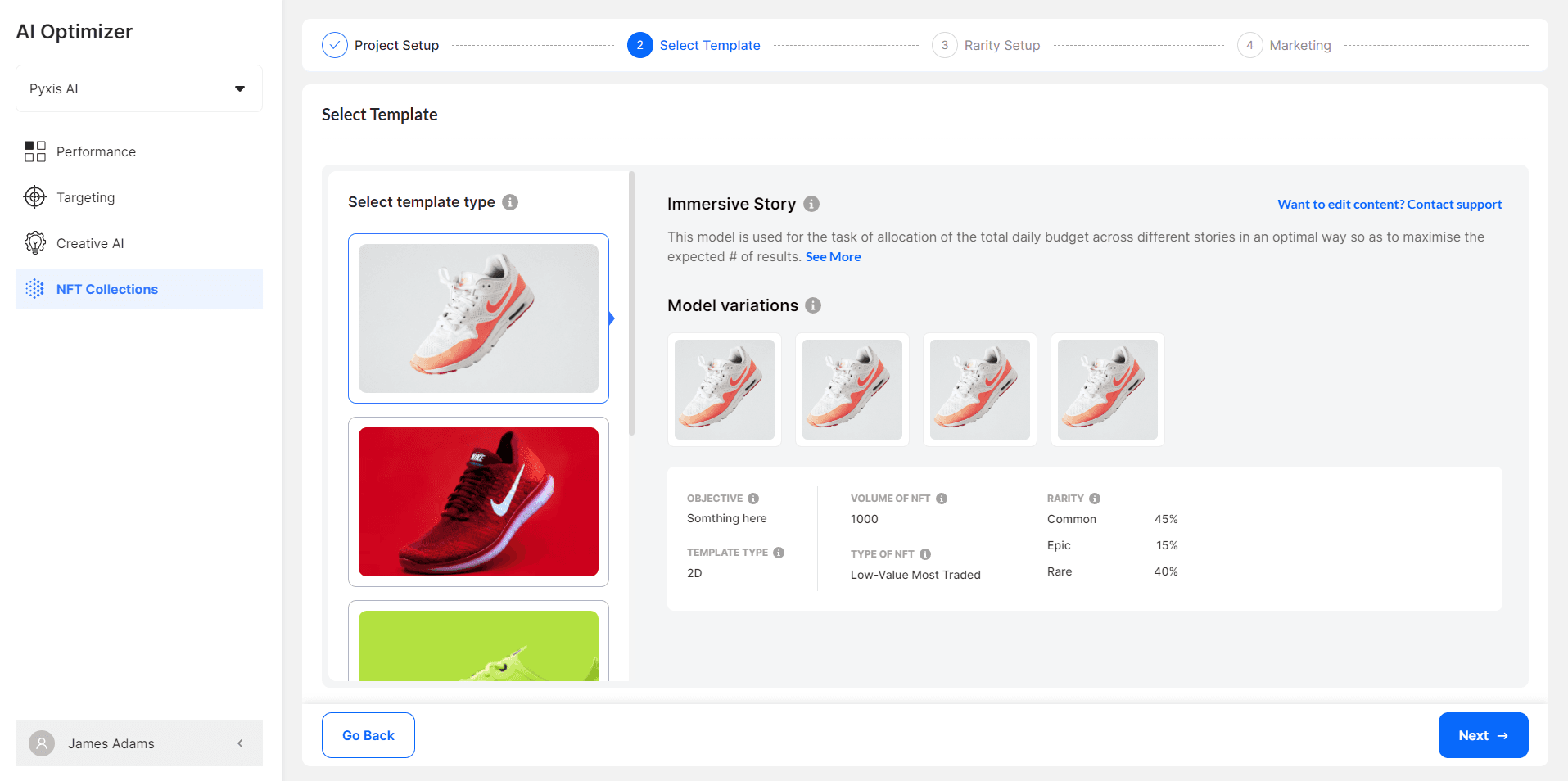Open NFT Collections in the sidebar

click(x=139, y=289)
